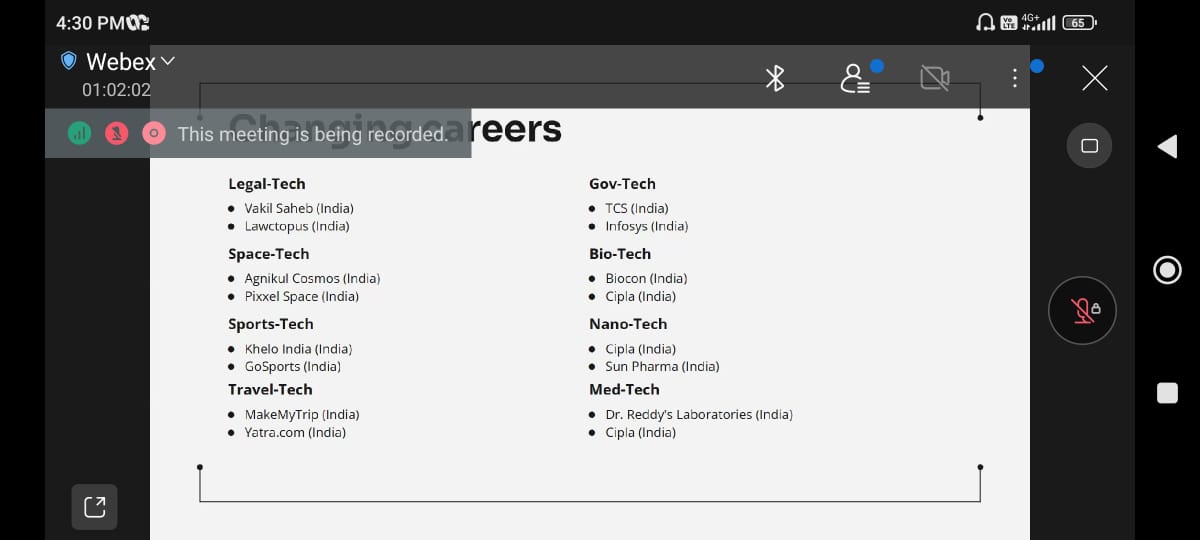Tap the meeting timer 01:02:02

click(117, 90)
